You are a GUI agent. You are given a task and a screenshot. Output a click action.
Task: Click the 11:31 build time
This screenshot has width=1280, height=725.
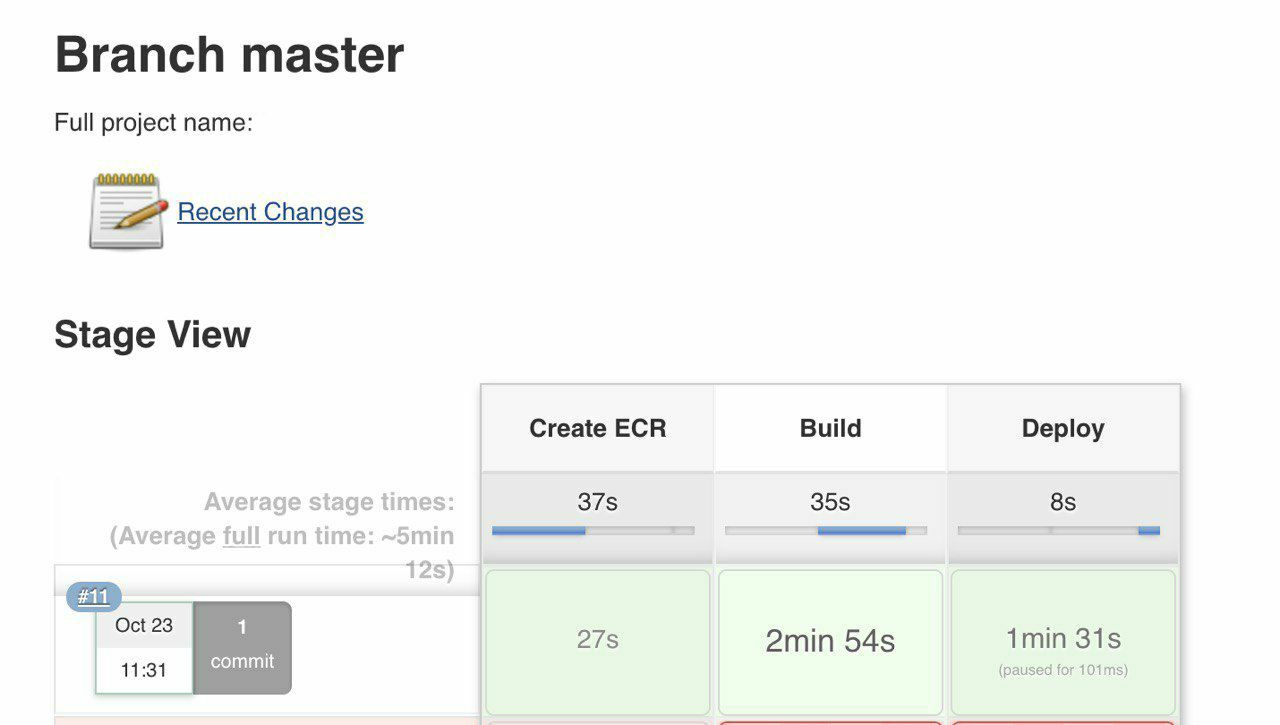point(144,670)
